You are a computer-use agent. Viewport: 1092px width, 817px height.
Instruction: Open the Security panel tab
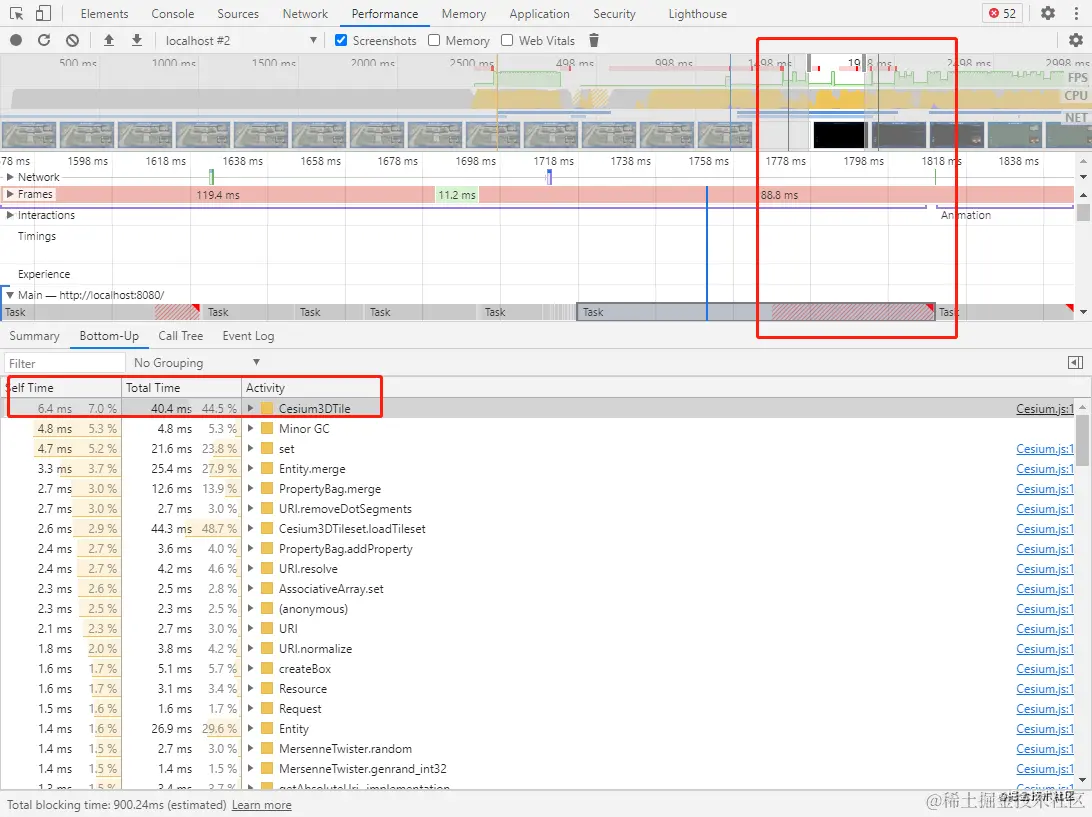(614, 13)
